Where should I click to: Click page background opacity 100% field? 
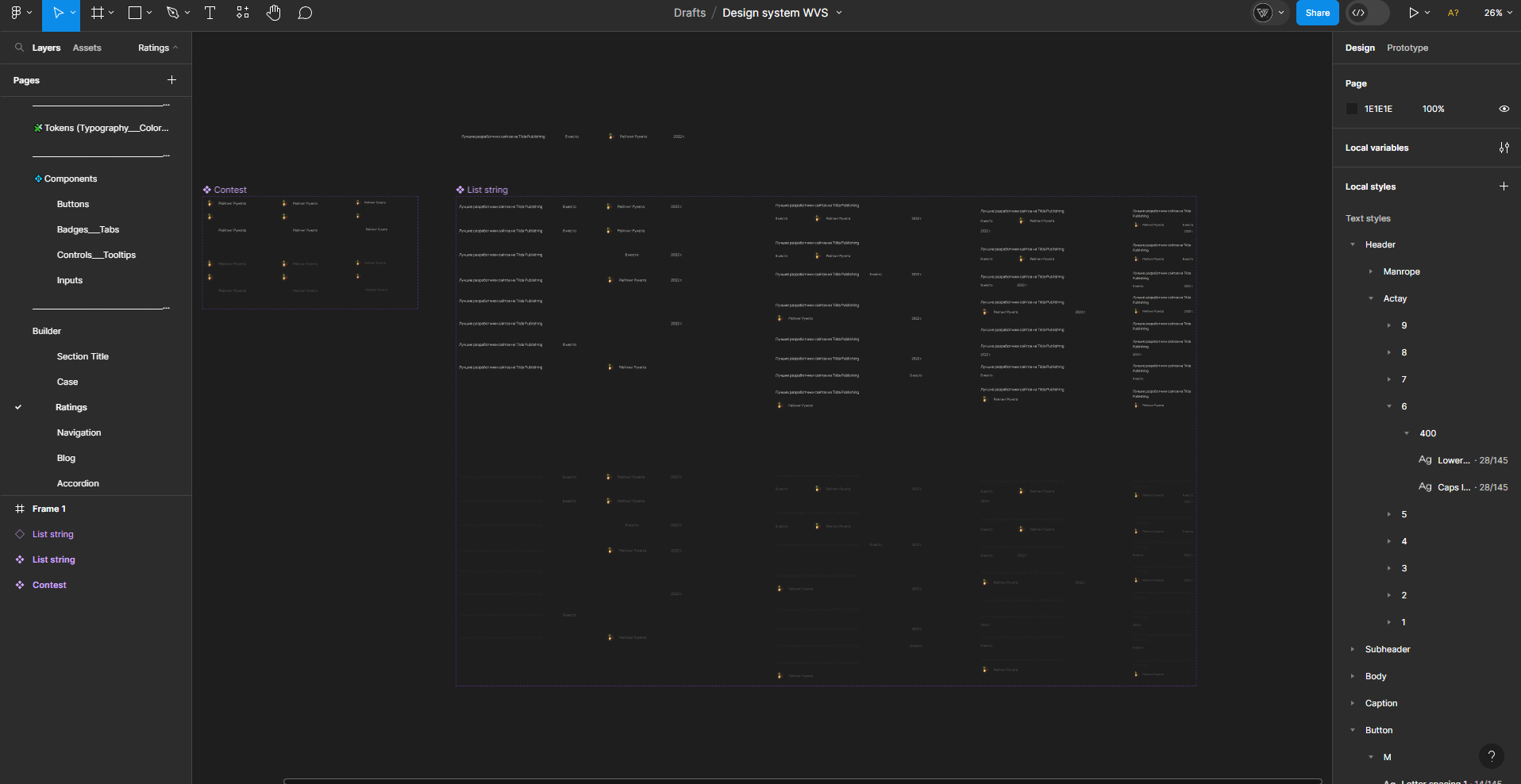pyautogui.click(x=1433, y=109)
